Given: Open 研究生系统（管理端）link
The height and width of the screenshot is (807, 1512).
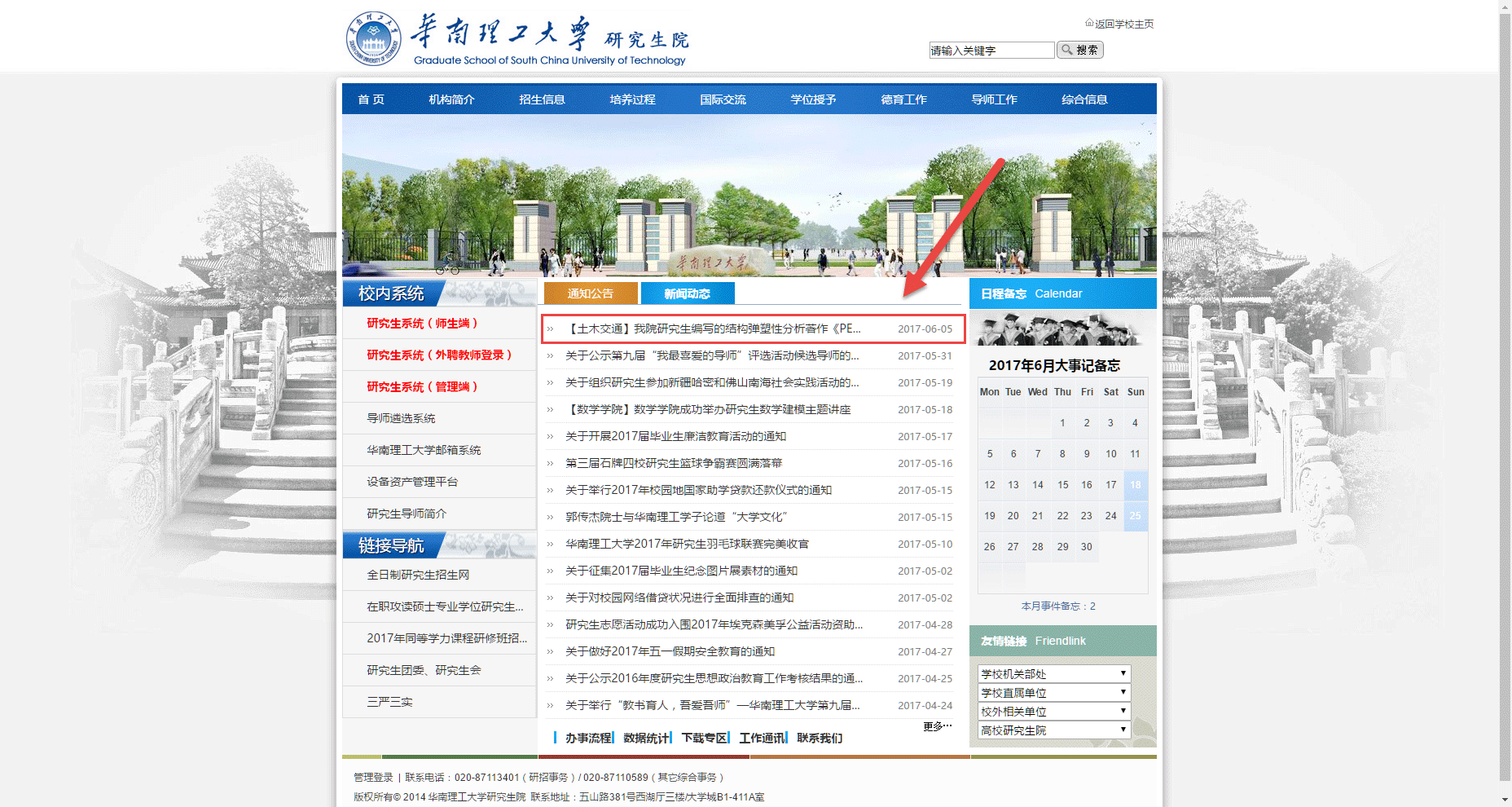Looking at the screenshot, I should coord(422,386).
